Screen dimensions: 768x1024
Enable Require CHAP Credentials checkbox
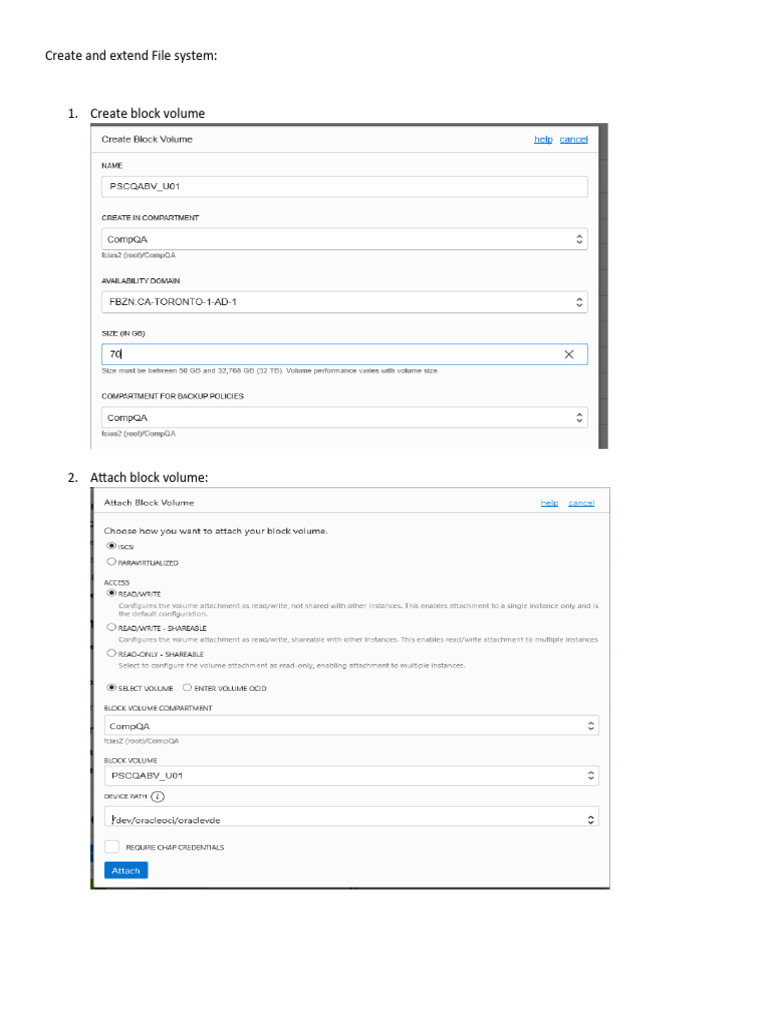click(112, 847)
